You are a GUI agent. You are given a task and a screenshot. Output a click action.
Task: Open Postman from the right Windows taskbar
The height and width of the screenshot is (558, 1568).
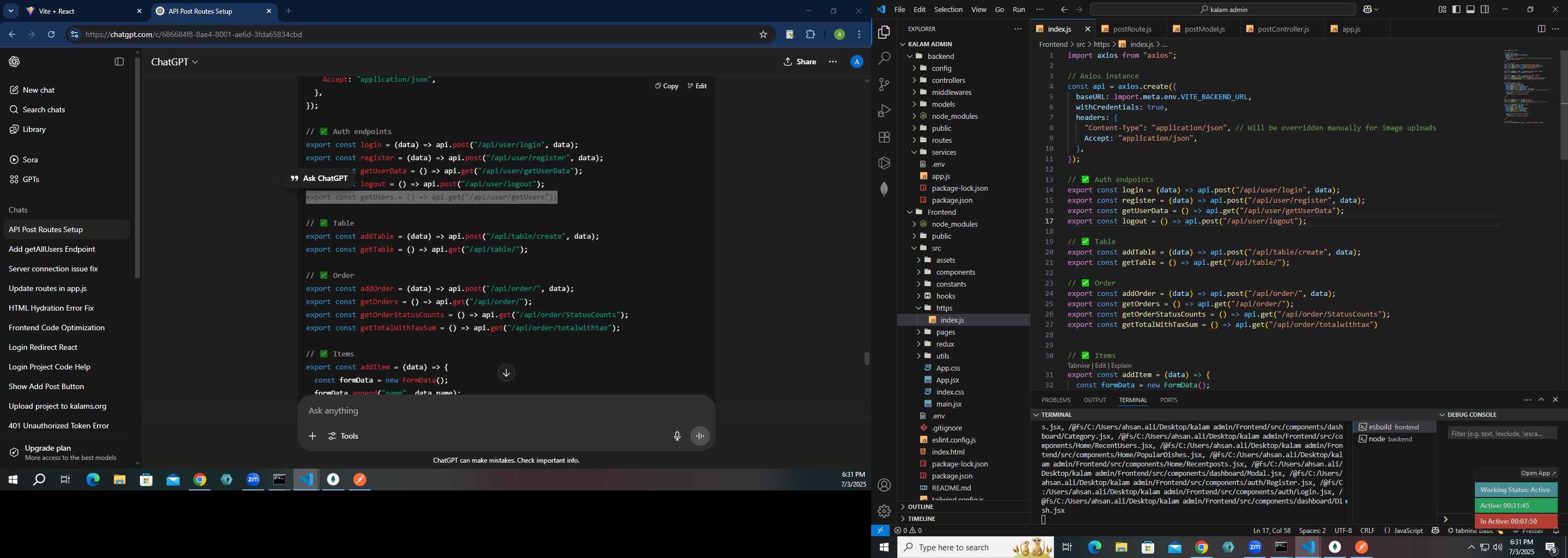[x=1362, y=547]
